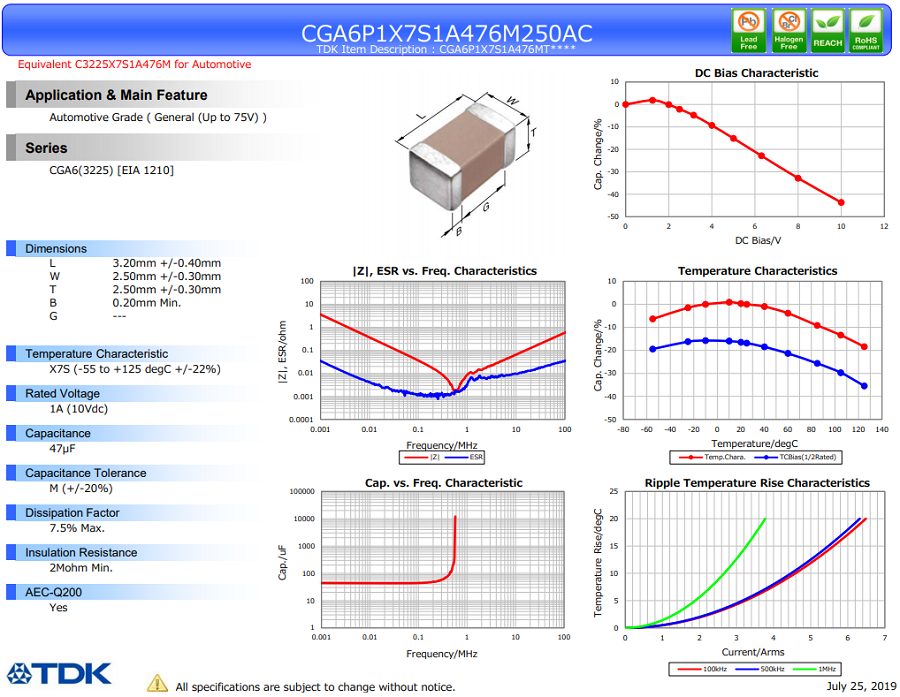This screenshot has height=697, width=900.
Task: Click the blue 500kHz legend entry
Action: (x=761, y=669)
